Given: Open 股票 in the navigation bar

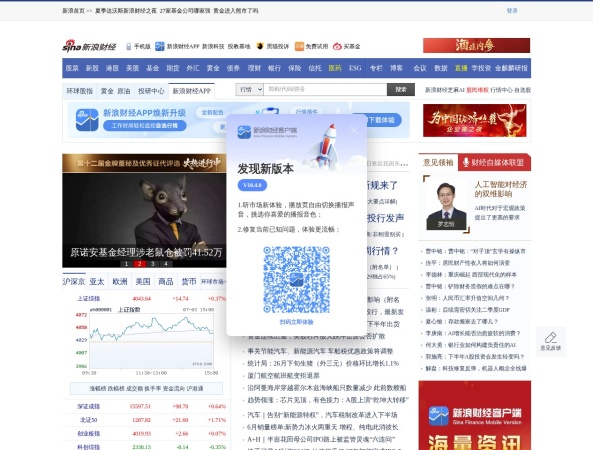Looking at the screenshot, I should click(72, 68).
